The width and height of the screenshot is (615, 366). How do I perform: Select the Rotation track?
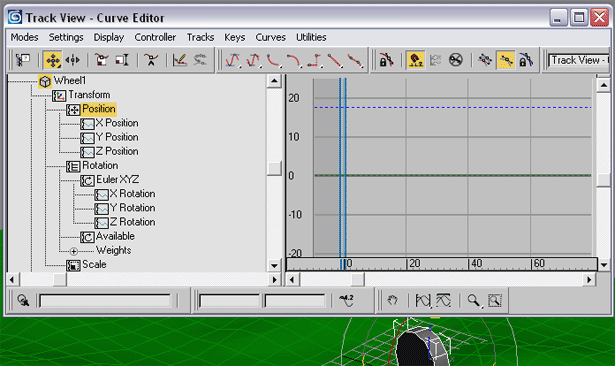(x=100, y=166)
